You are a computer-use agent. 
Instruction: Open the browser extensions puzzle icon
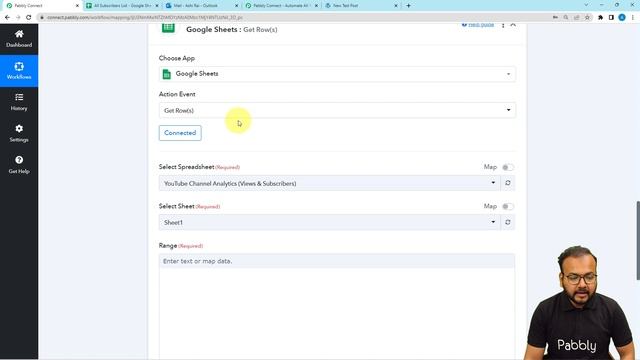point(600,18)
